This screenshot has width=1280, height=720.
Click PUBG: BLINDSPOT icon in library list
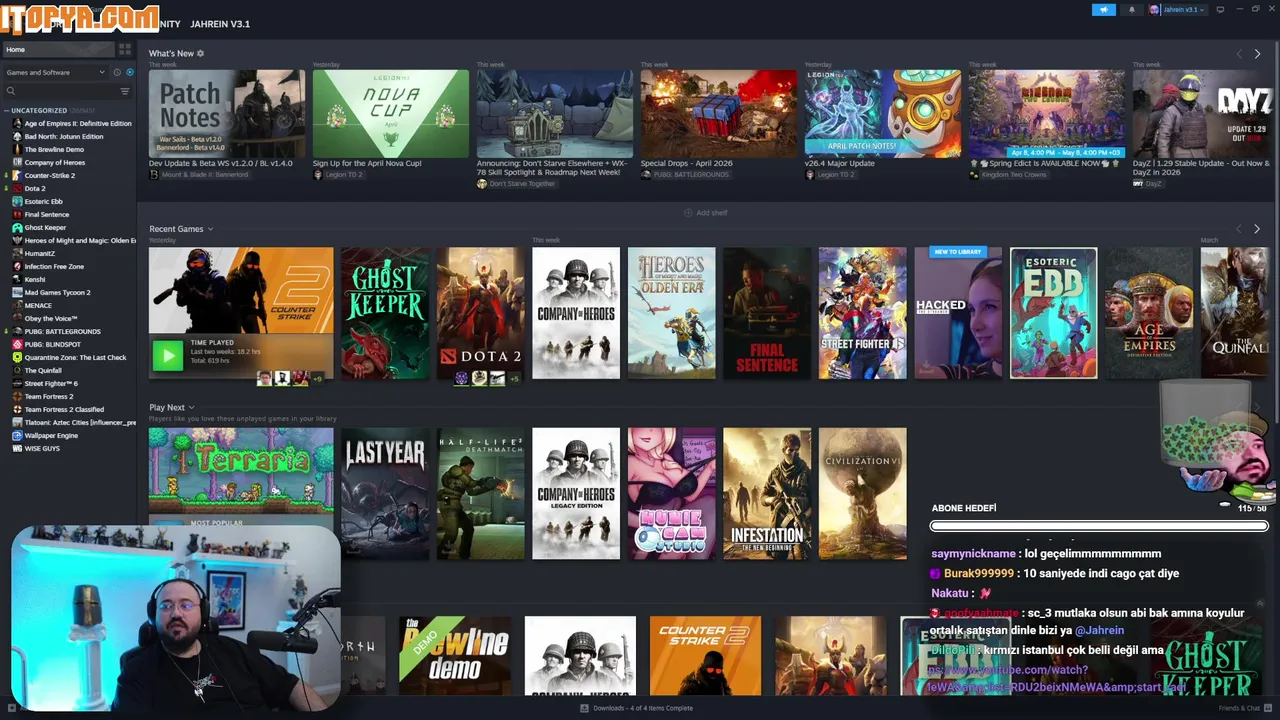(x=17, y=344)
